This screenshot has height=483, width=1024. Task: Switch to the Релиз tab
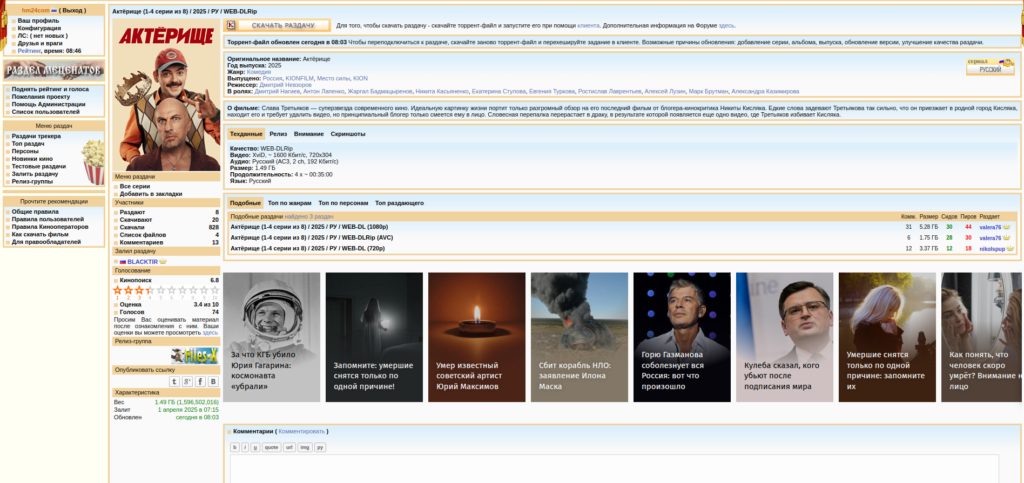point(278,133)
